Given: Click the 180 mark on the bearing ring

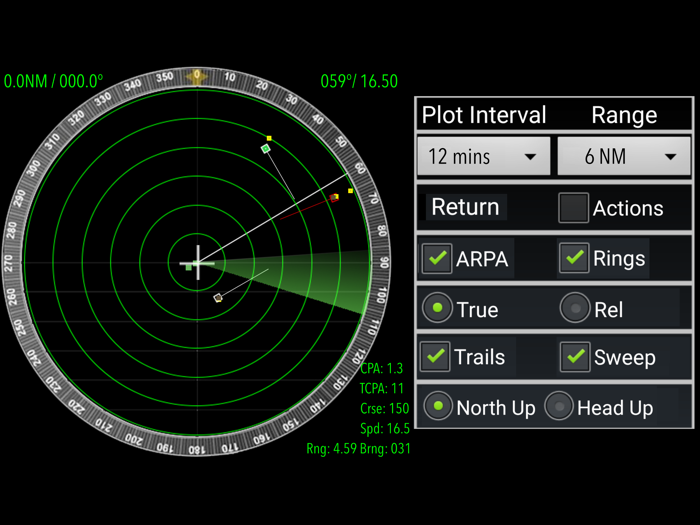Looking at the screenshot, I should 196,449.
